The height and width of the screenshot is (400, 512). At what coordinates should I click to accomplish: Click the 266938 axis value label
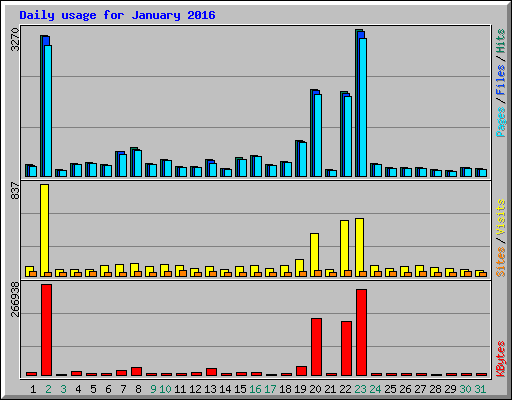(x=15, y=299)
